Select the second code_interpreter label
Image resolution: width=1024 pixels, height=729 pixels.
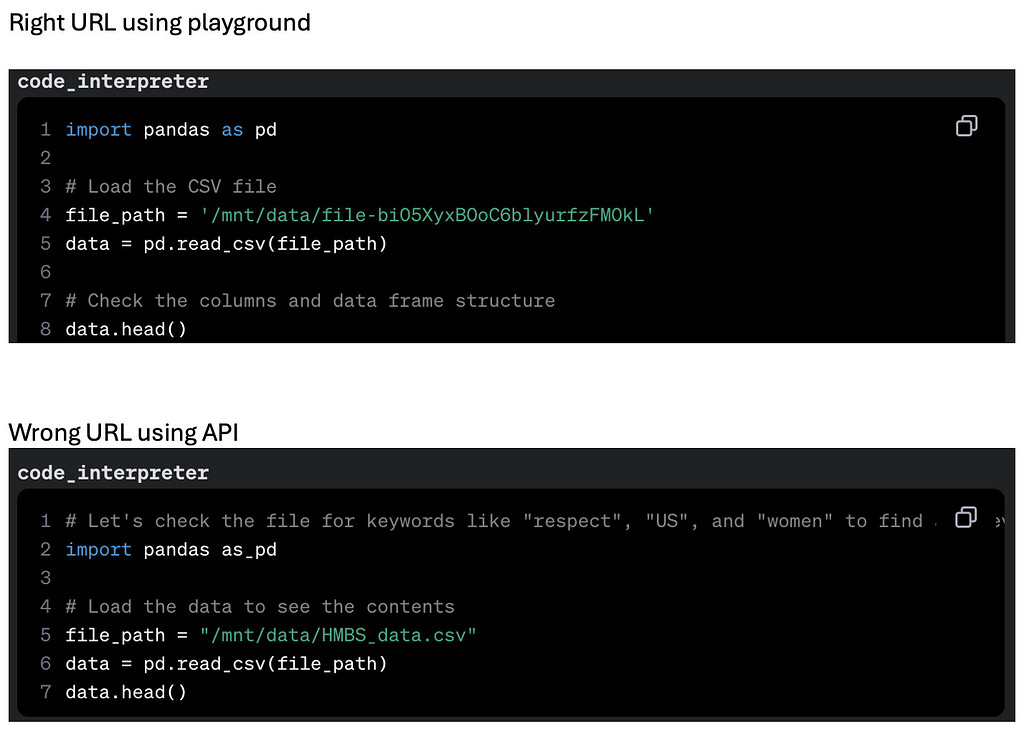point(113,473)
